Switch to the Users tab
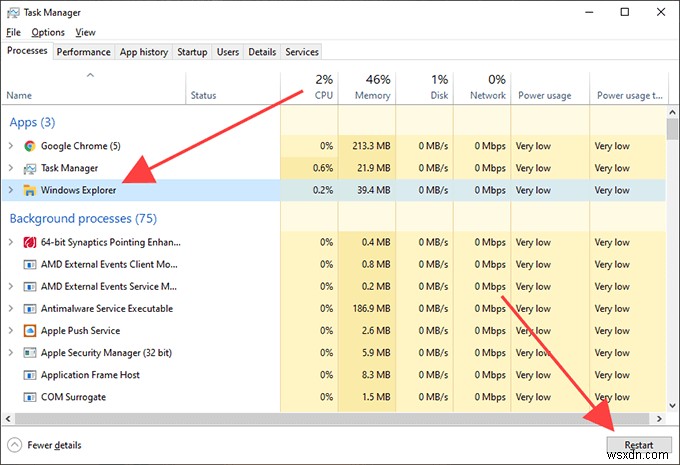This screenshot has height=465, width=680. click(228, 52)
